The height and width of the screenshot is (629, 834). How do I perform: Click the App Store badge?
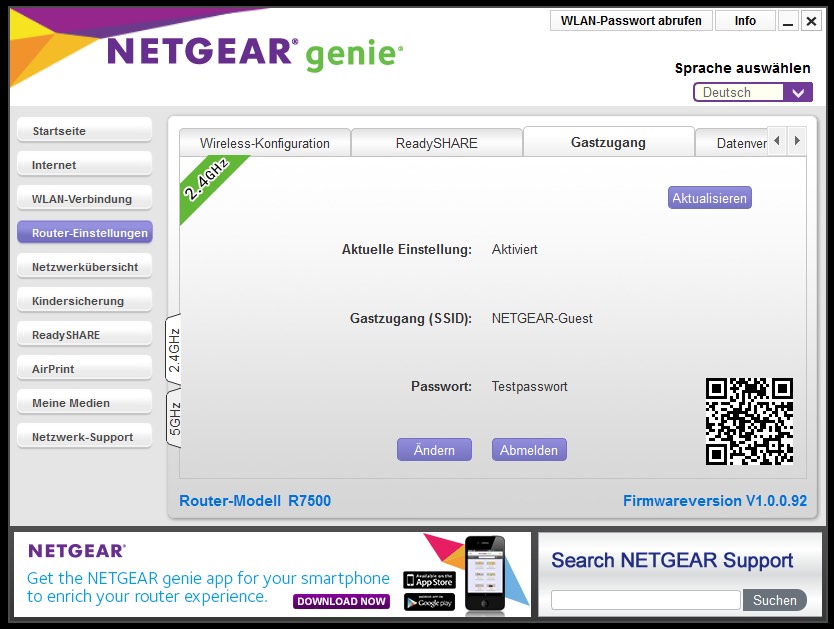pyautogui.click(x=430, y=580)
